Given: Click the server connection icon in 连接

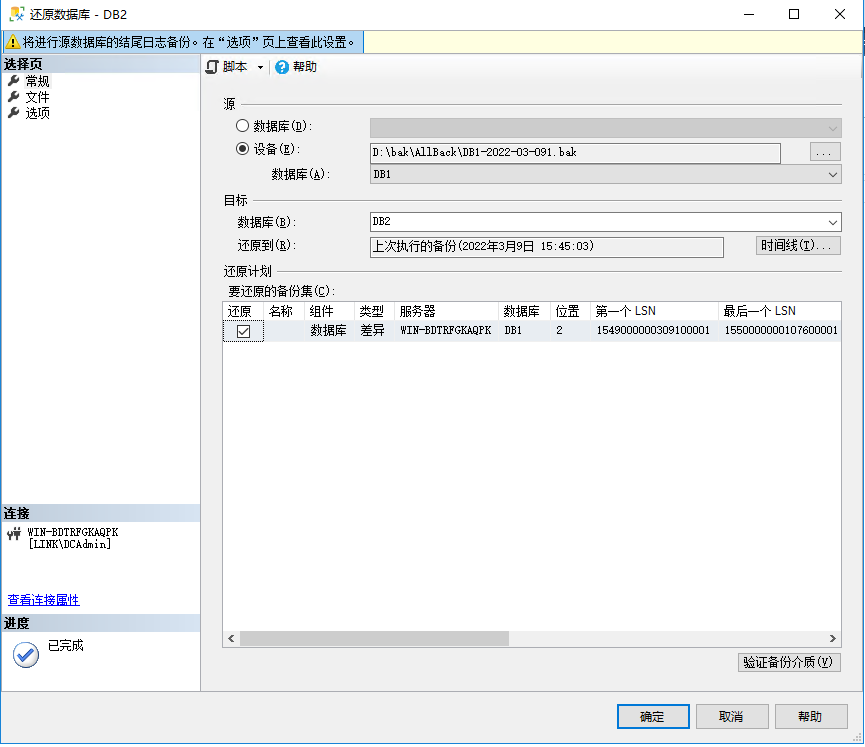Looking at the screenshot, I should [x=13, y=534].
